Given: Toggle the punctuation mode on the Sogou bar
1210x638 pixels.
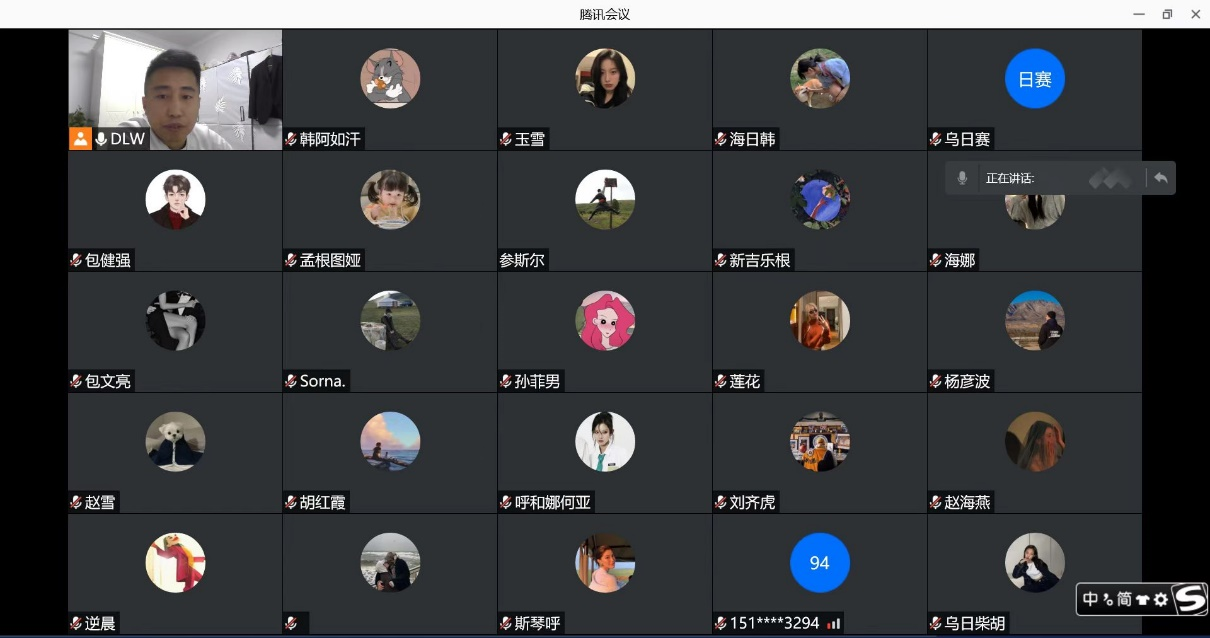Looking at the screenshot, I should [x=1108, y=600].
